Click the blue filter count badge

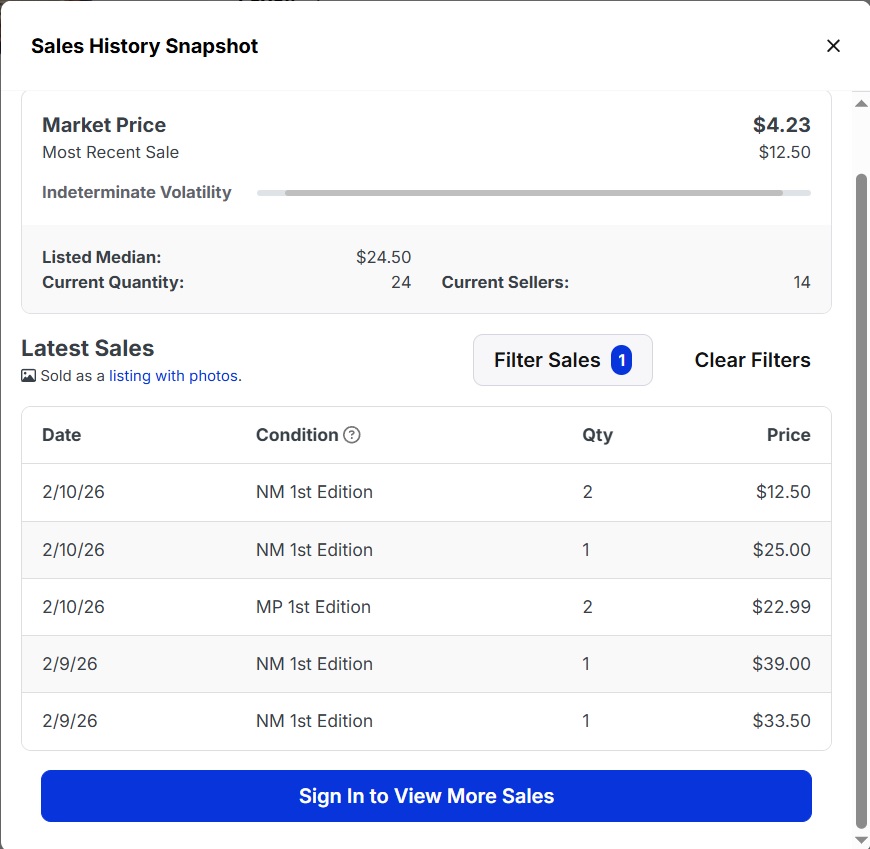tap(621, 360)
